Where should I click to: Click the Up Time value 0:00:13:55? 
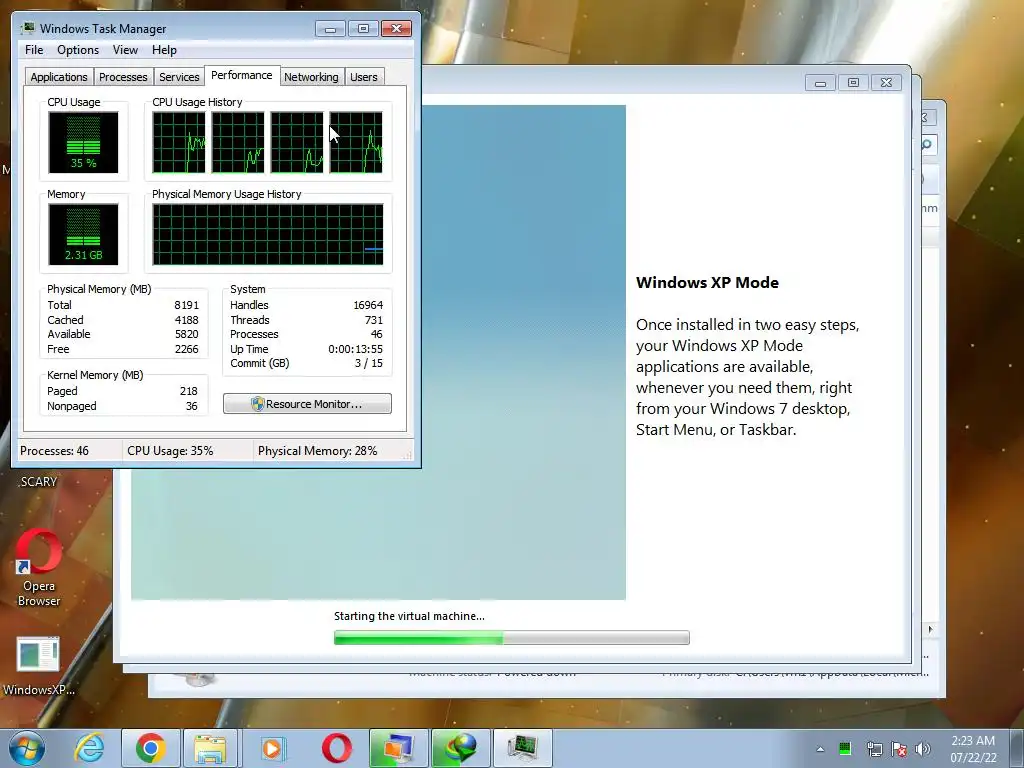355,349
